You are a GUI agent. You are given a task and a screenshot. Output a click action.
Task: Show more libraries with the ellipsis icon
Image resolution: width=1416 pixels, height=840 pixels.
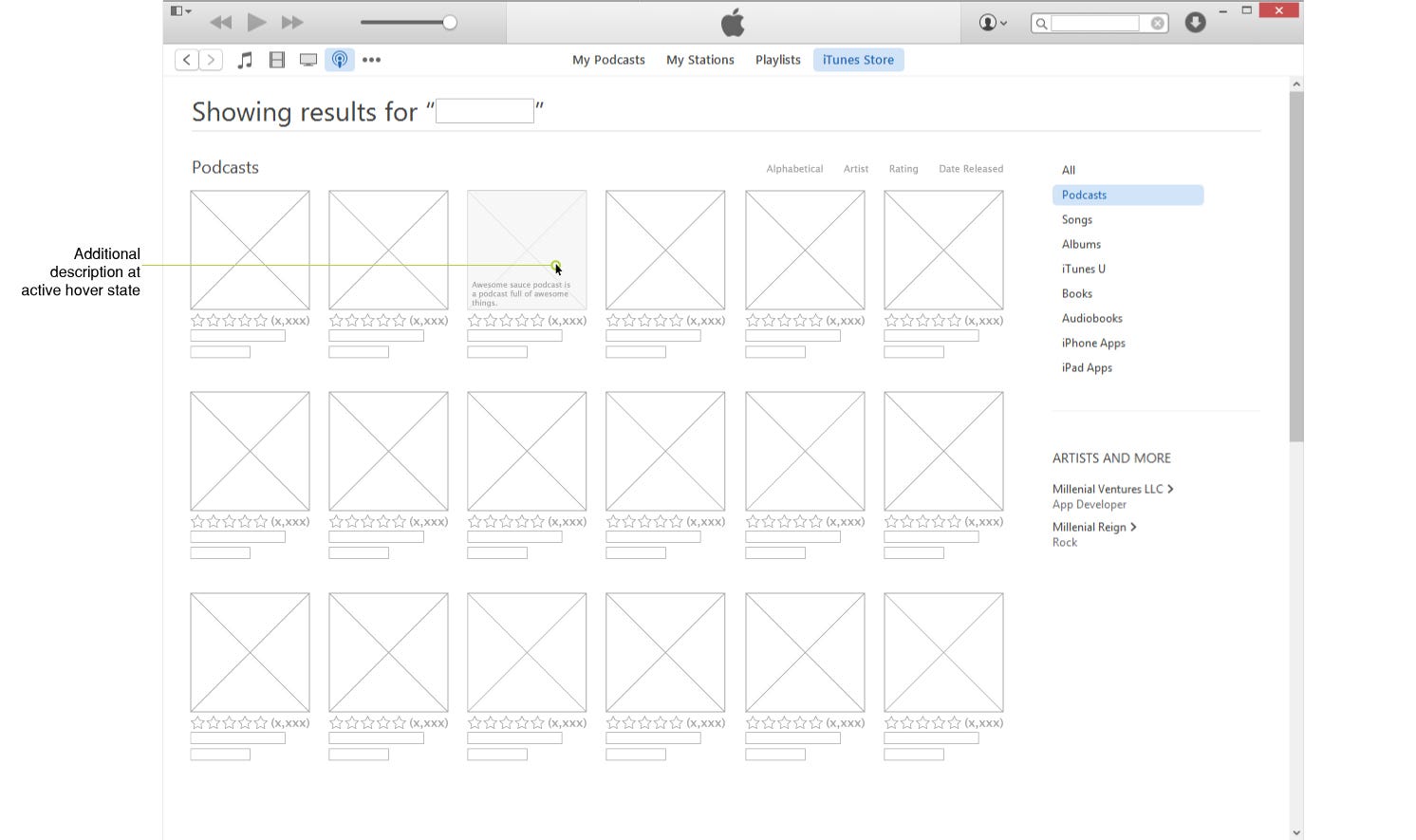coord(371,60)
